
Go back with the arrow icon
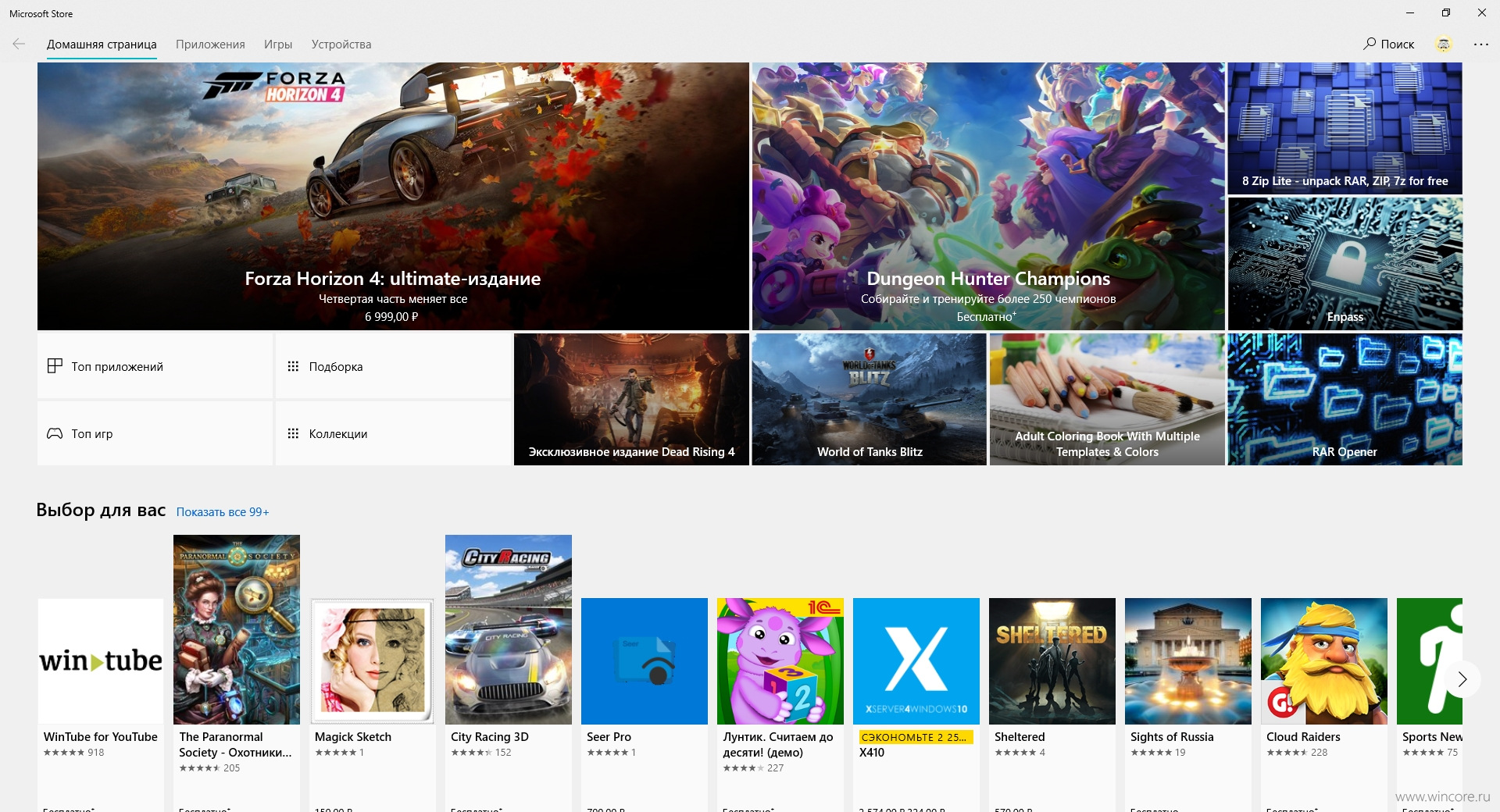tap(19, 45)
